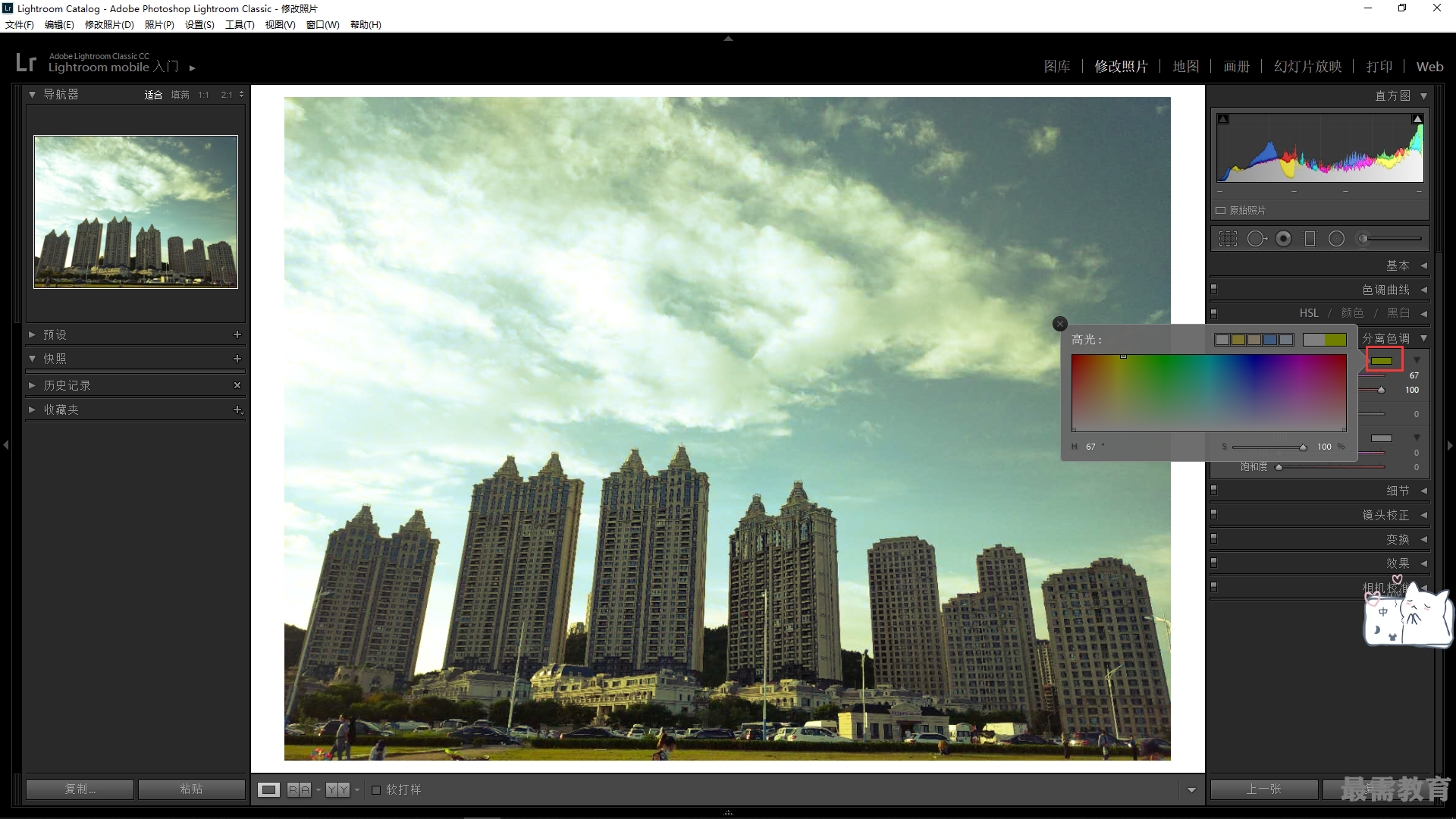This screenshot has height=819, width=1456.
Task: Toggle HSL panel on/off switch
Action: click(1214, 313)
